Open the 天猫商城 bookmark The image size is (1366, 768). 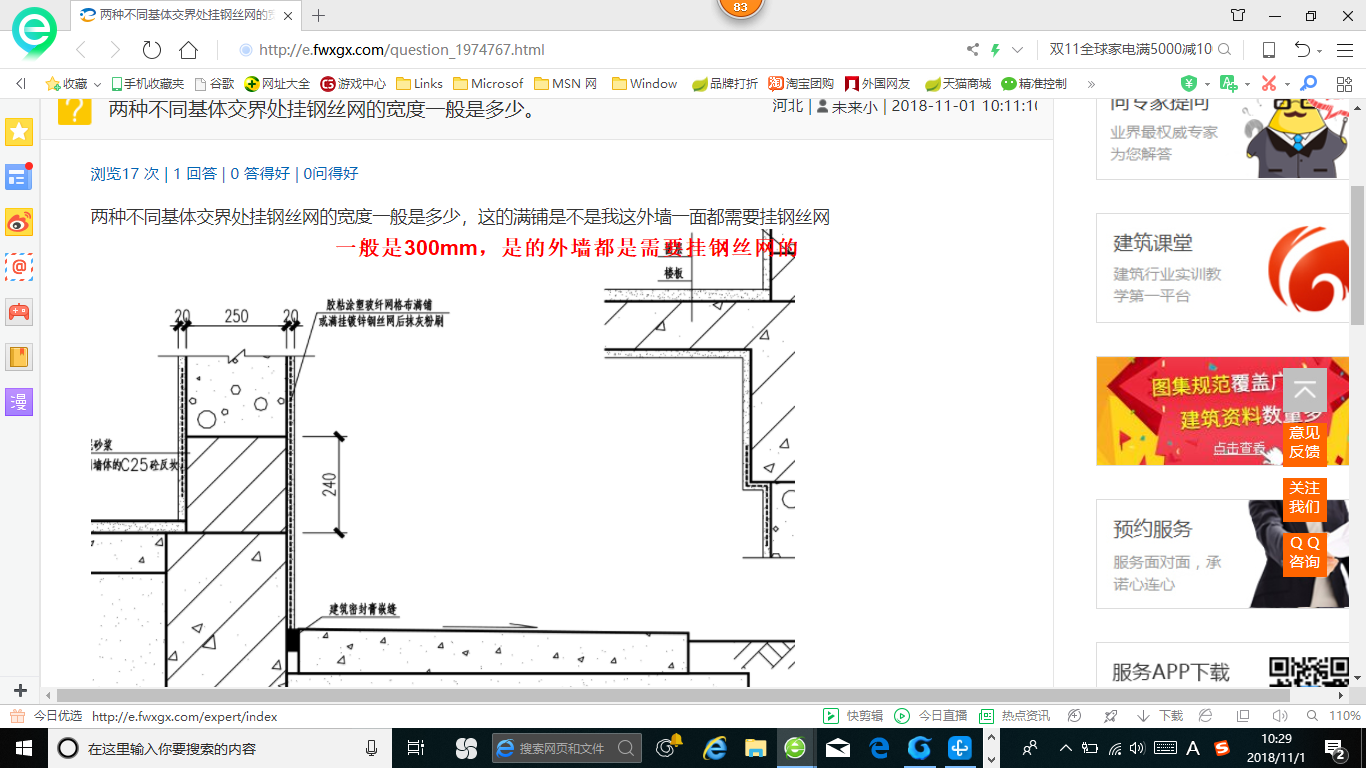[x=958, y=84]
